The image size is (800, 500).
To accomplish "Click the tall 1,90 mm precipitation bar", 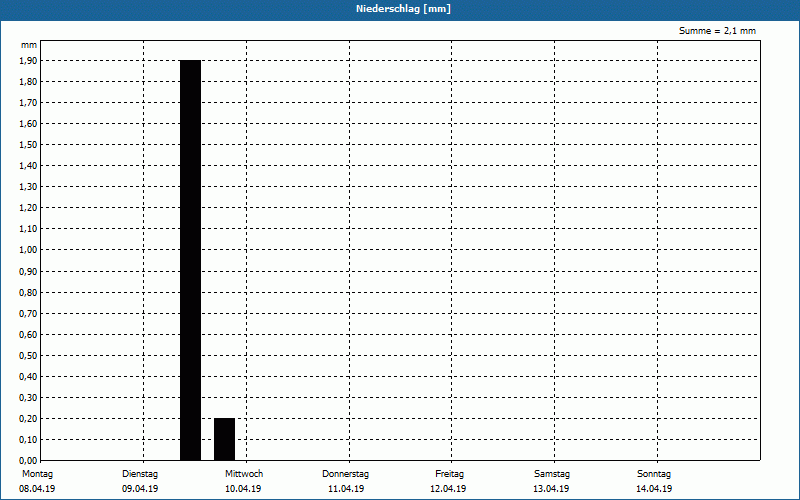I will pos(190,260).
